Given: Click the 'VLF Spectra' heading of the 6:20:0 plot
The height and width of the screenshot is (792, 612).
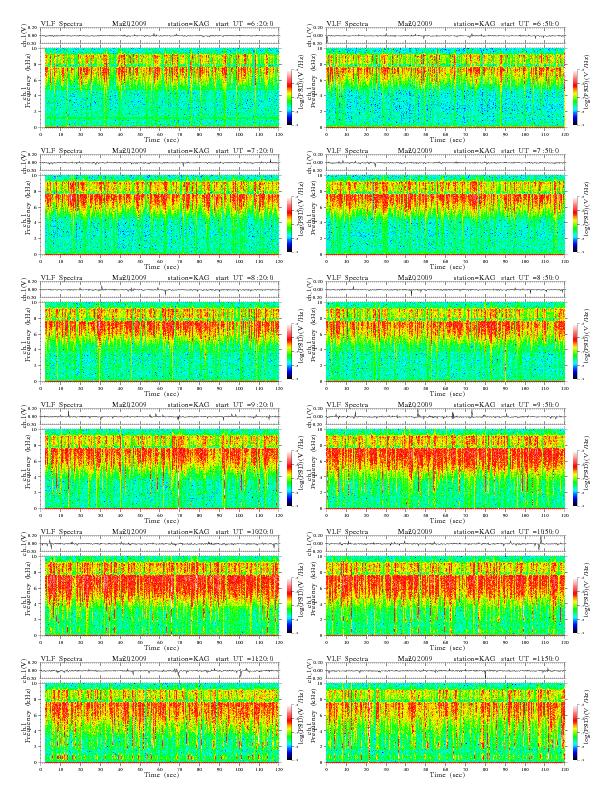Looking at the screenshot, I should (x=62, y=23).
